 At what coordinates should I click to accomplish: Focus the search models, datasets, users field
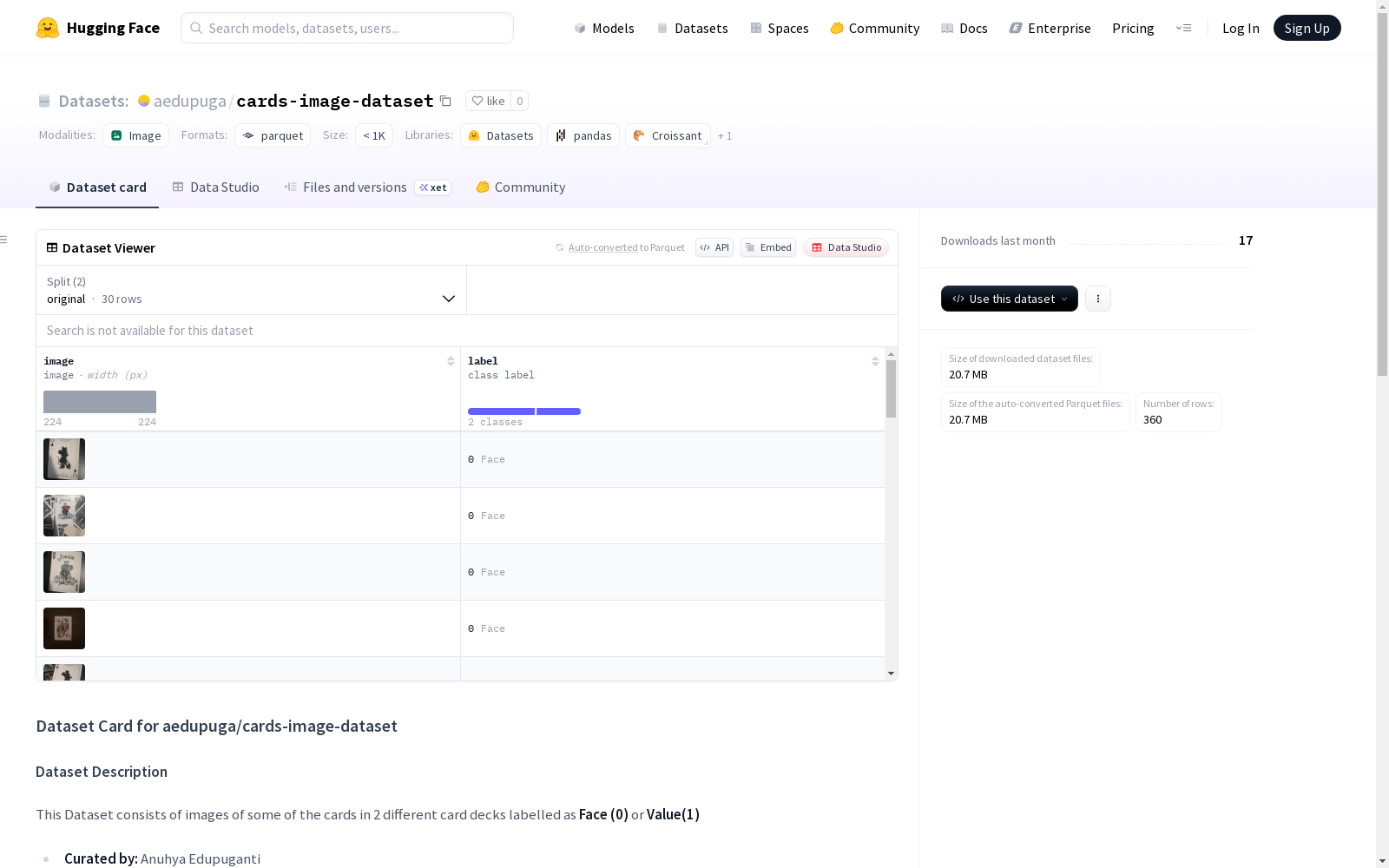(347, 28)
